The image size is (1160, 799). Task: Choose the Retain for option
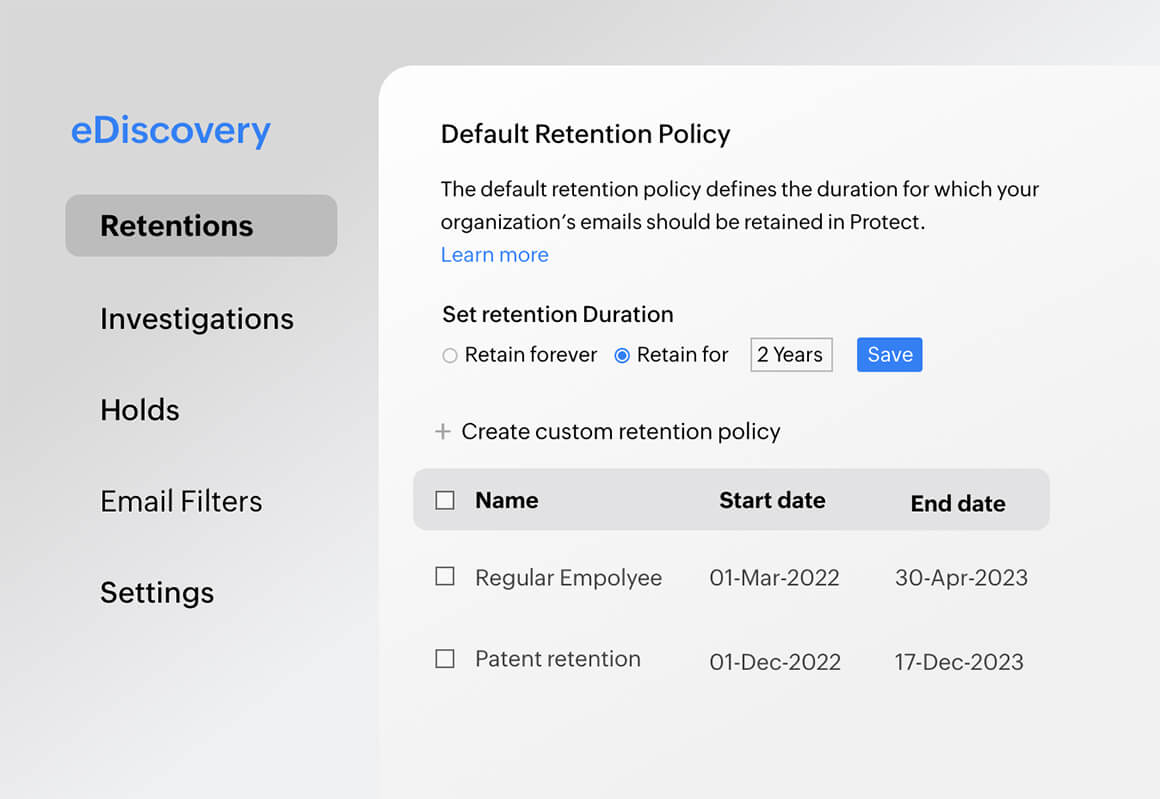pyautogui.click(x=622, y=355)
